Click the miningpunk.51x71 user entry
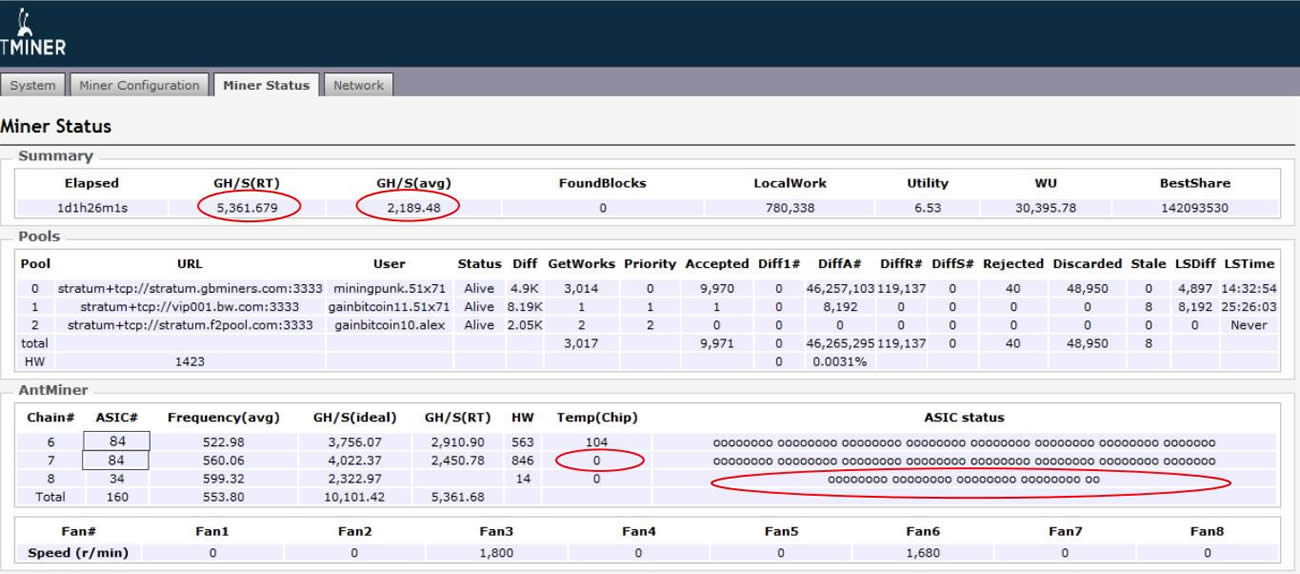 [389, 289]
